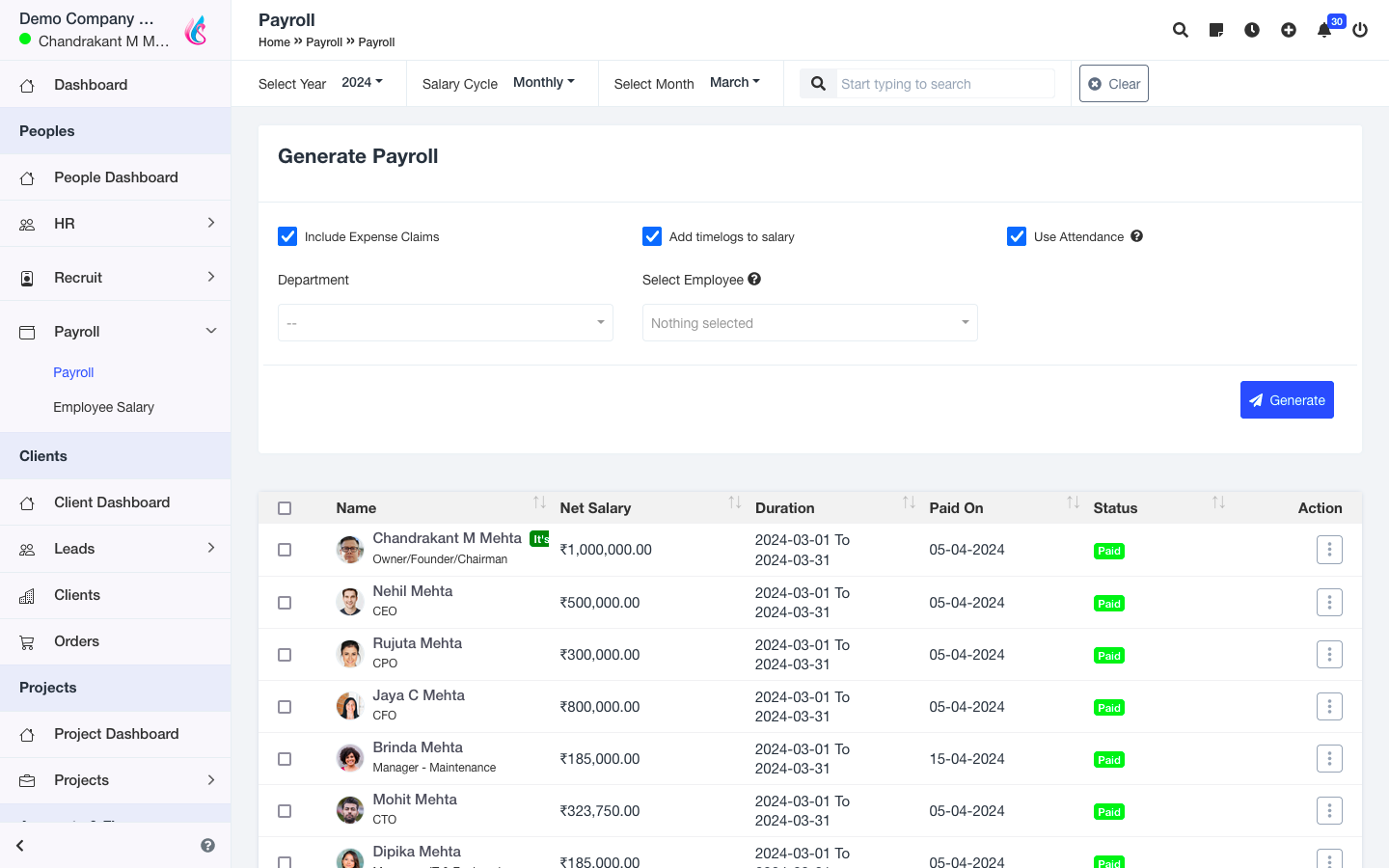The image size is (1389, 868).
Task: Expand the HR sidebar menu
Action: click(116, 224)
